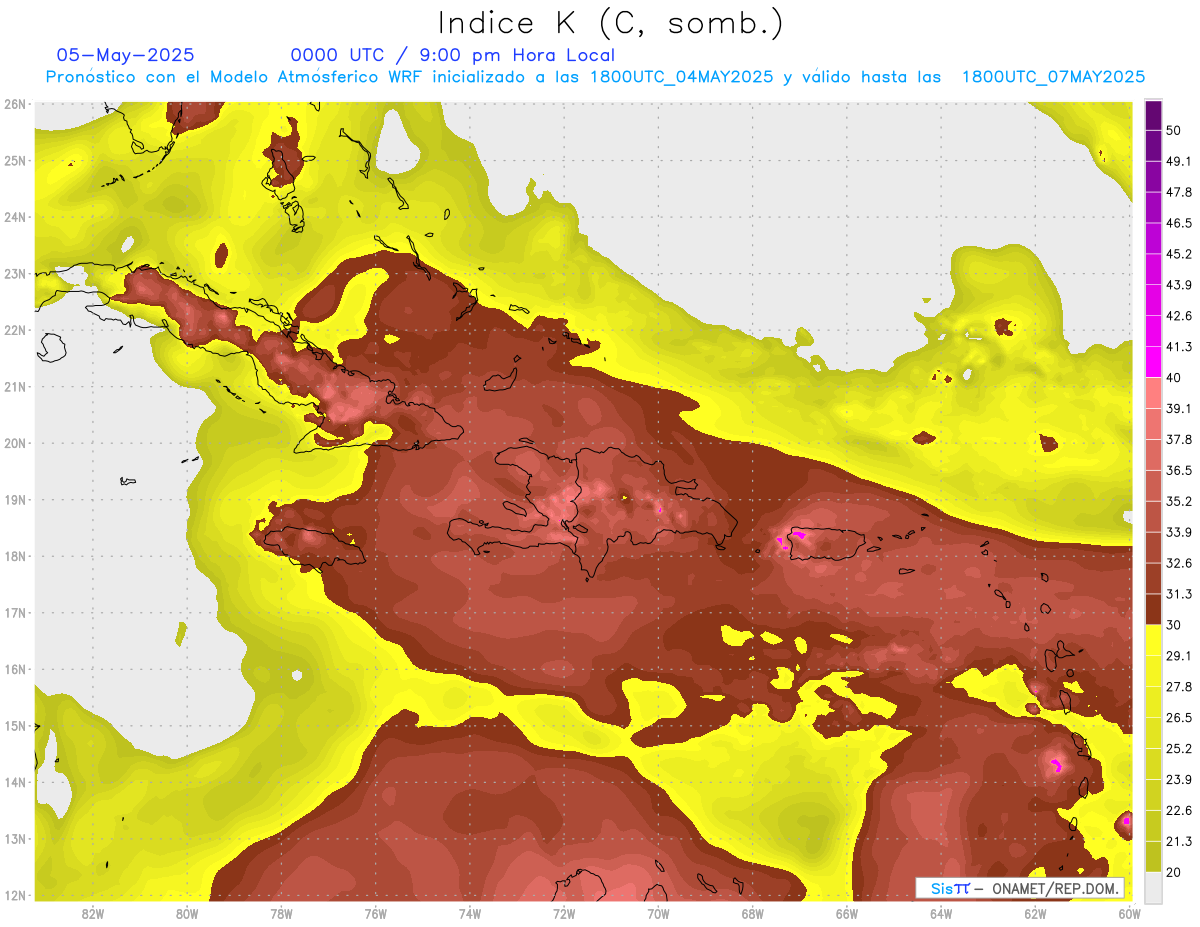Pick the bright yellow legend segment below 30
Viewport: 1200px width, 927px height.
coord(1153,642)
